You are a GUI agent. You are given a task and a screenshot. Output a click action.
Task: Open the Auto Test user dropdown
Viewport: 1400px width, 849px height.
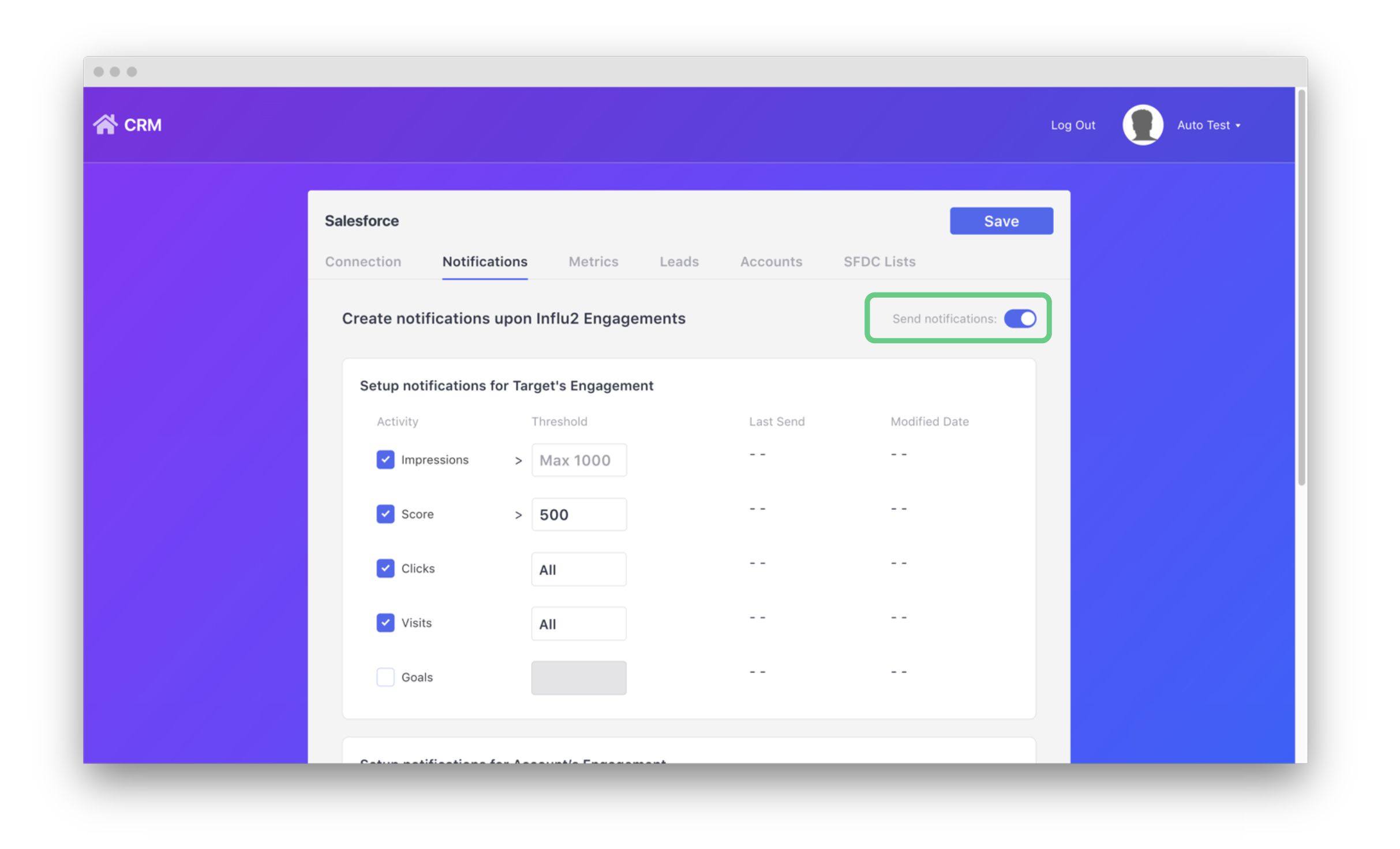(1208, 125)
